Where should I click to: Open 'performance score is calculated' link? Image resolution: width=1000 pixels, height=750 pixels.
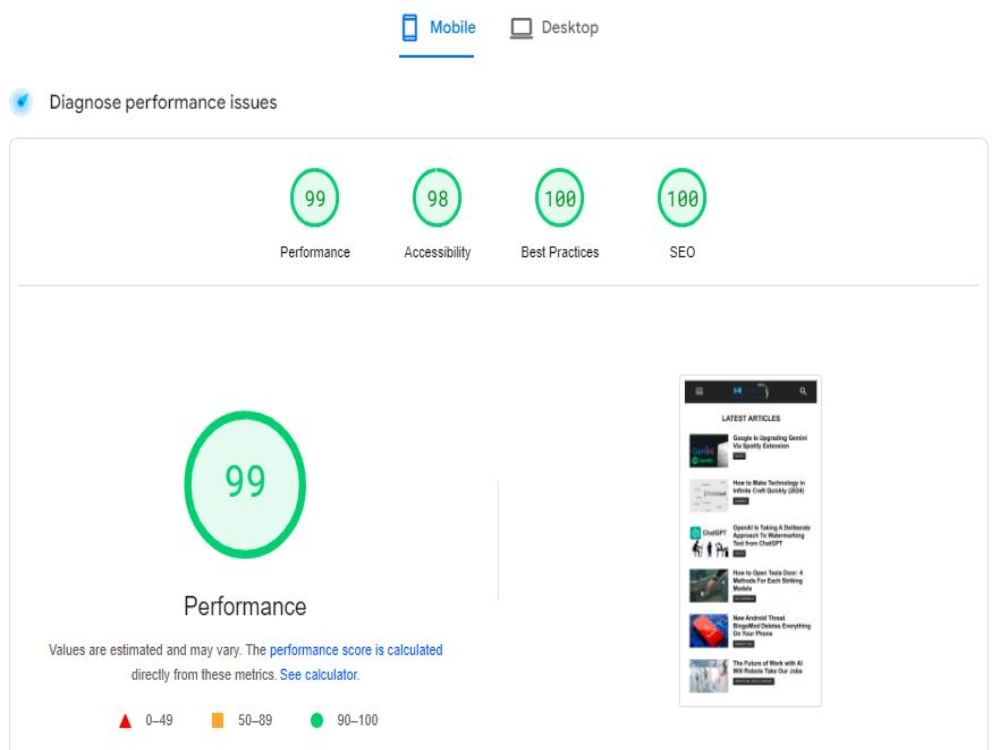(356, 650)
